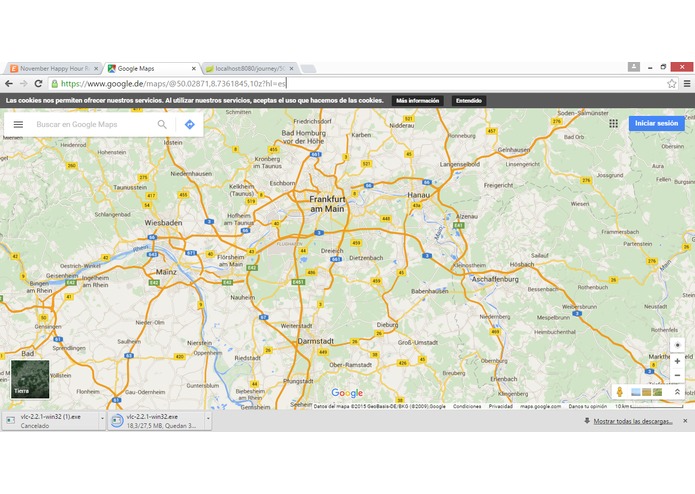Open Mostrar todas las descargas link

click(633, 421)
